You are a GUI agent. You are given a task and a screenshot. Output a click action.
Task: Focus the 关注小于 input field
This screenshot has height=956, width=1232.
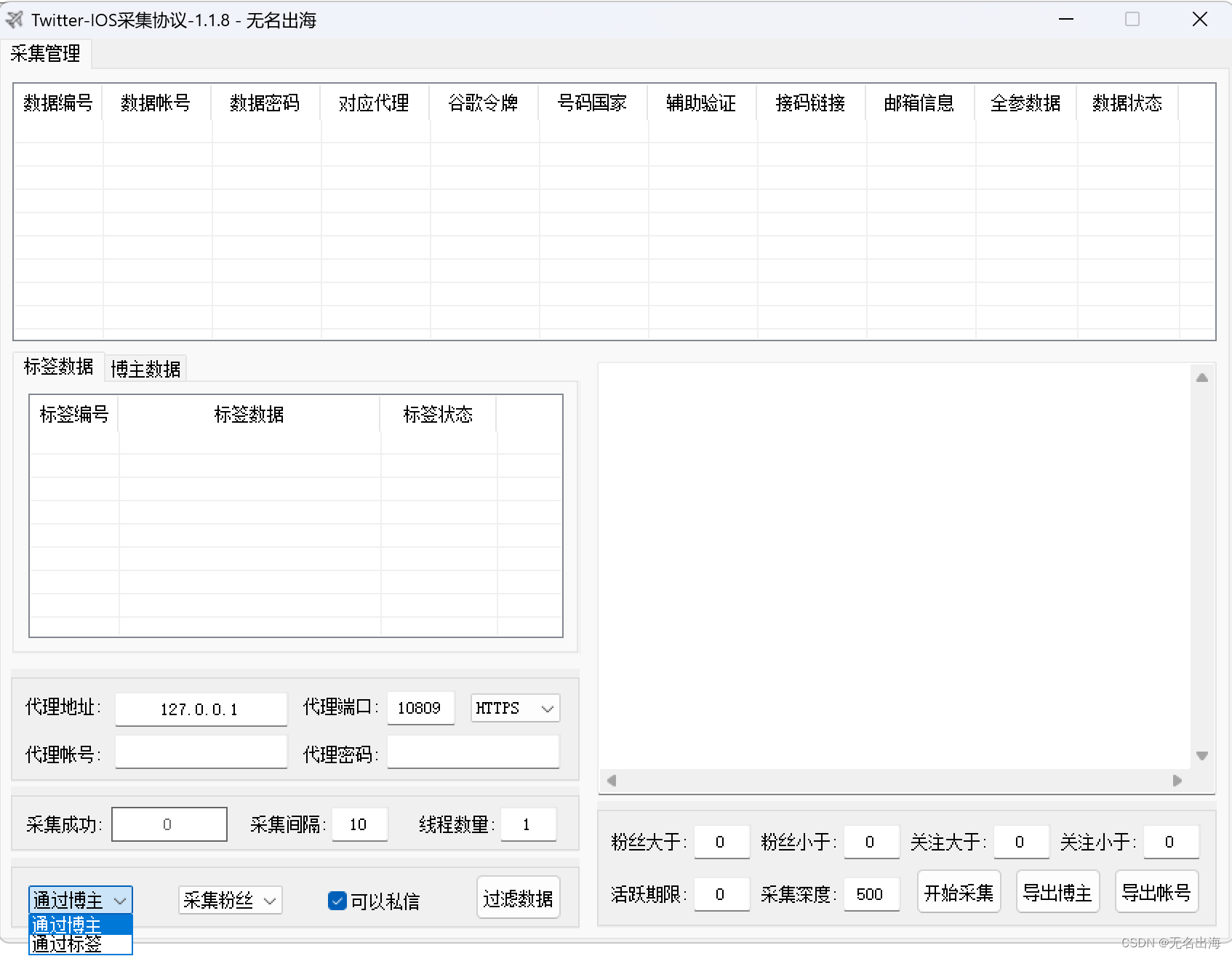(x=1171, y=842)
